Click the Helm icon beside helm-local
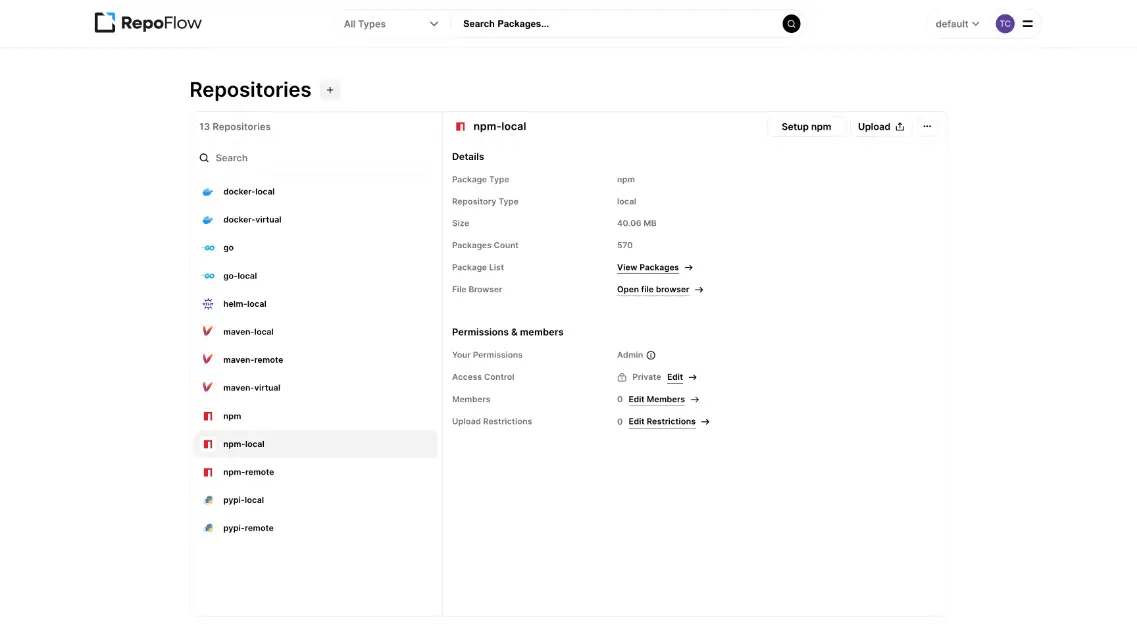Viewport: 1137px width, 630px height. tap(208, 303)
